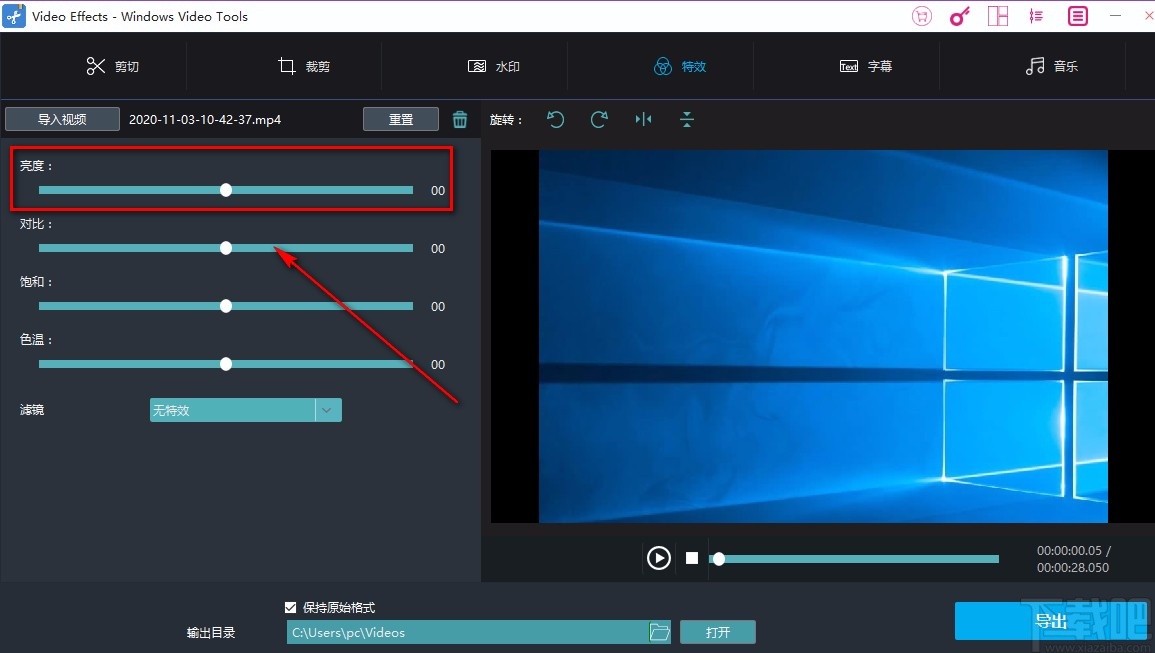Click the key registration icon in titlebar
The image size is (1155, 653).
[959, 16]
